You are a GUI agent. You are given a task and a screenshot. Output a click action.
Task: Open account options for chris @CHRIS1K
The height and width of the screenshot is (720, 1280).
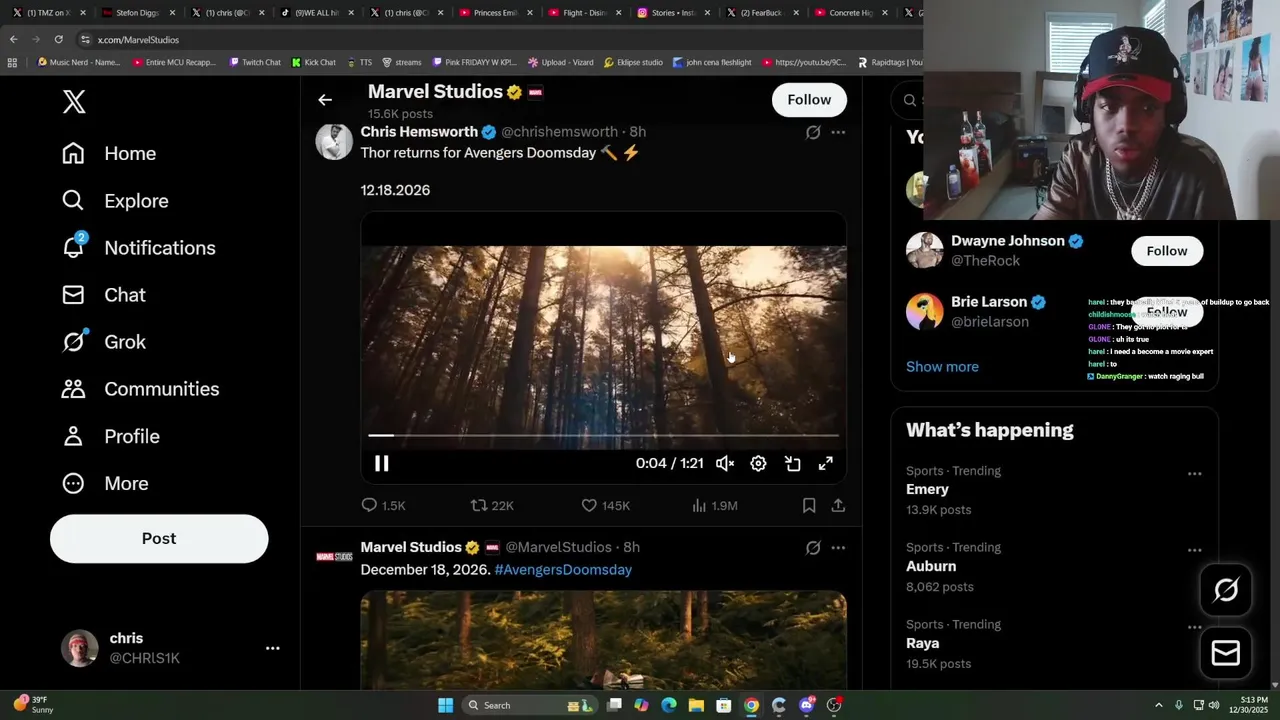click(272, 648)
